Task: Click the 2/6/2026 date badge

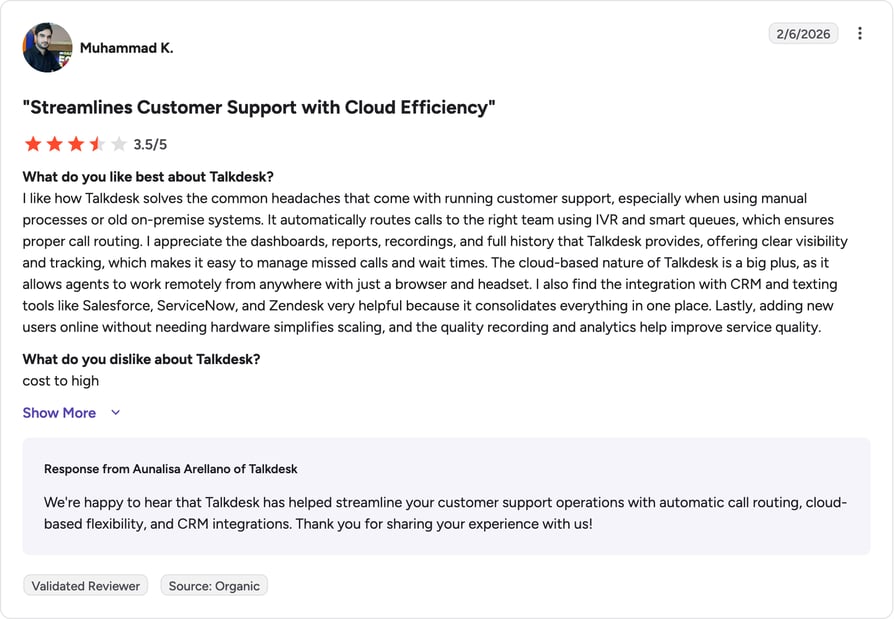Action: (803, 34)
